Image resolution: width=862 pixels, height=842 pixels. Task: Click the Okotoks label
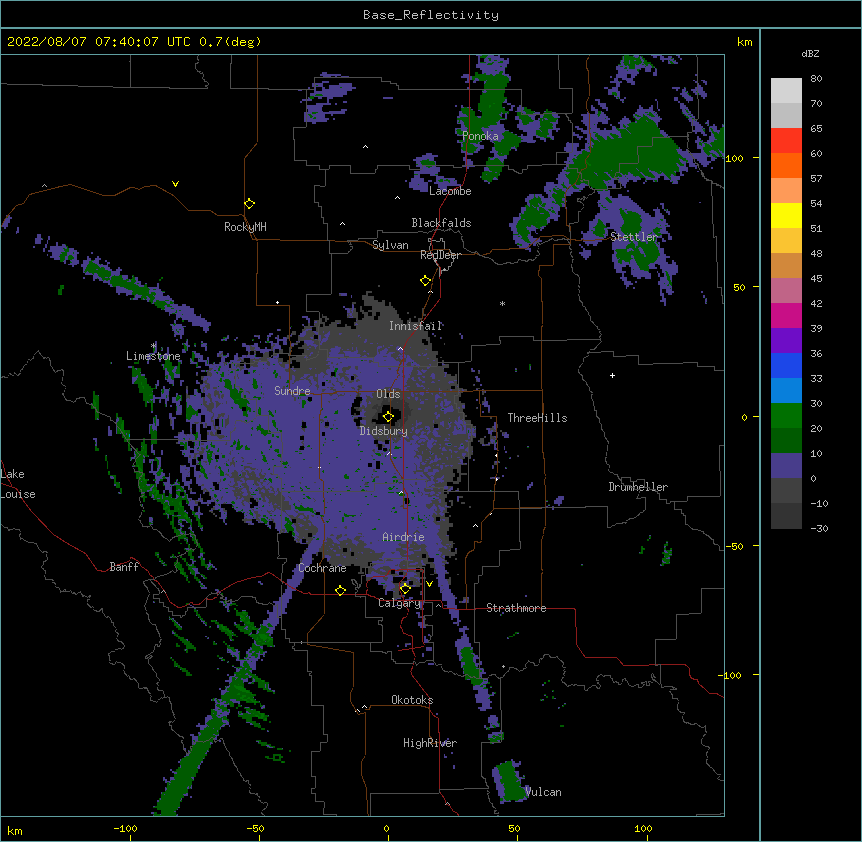coord(412,700)
